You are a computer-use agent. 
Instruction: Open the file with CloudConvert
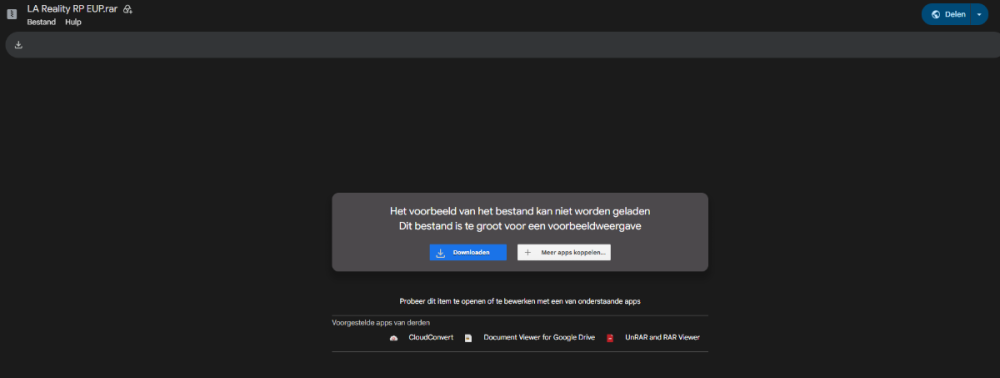tap(430, 337)
